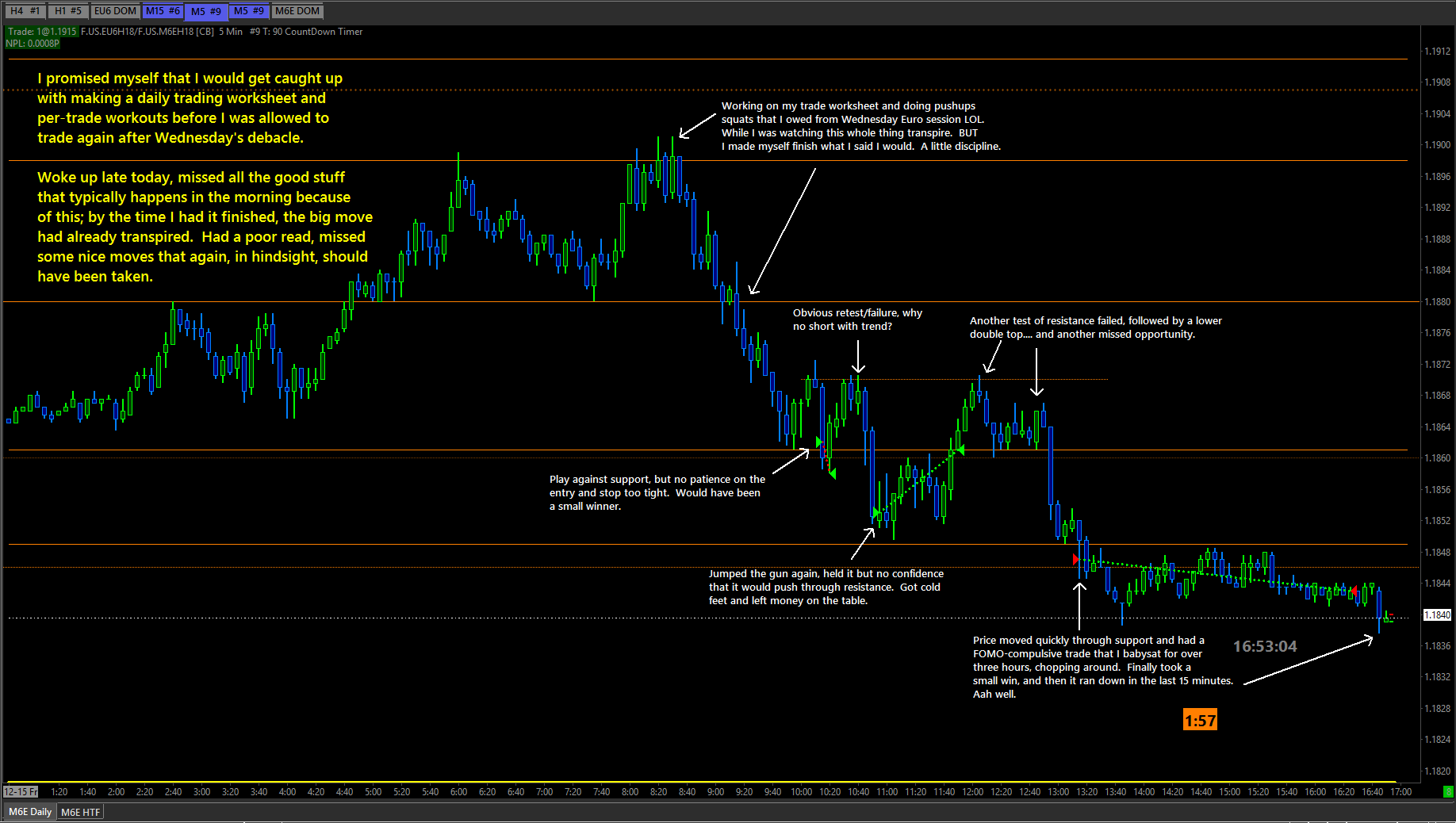
Task: Click the 'NPL: 0.0008P' profit label
Action: click(33, 44)
